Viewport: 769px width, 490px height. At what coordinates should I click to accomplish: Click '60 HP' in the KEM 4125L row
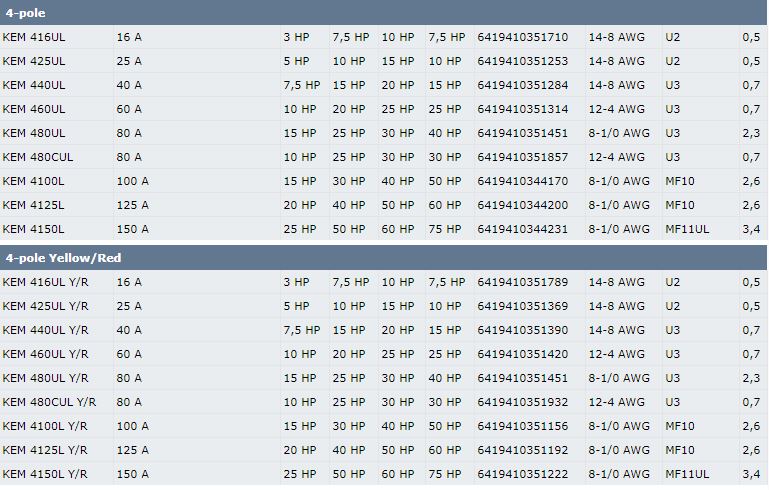[x=445, y=206]
